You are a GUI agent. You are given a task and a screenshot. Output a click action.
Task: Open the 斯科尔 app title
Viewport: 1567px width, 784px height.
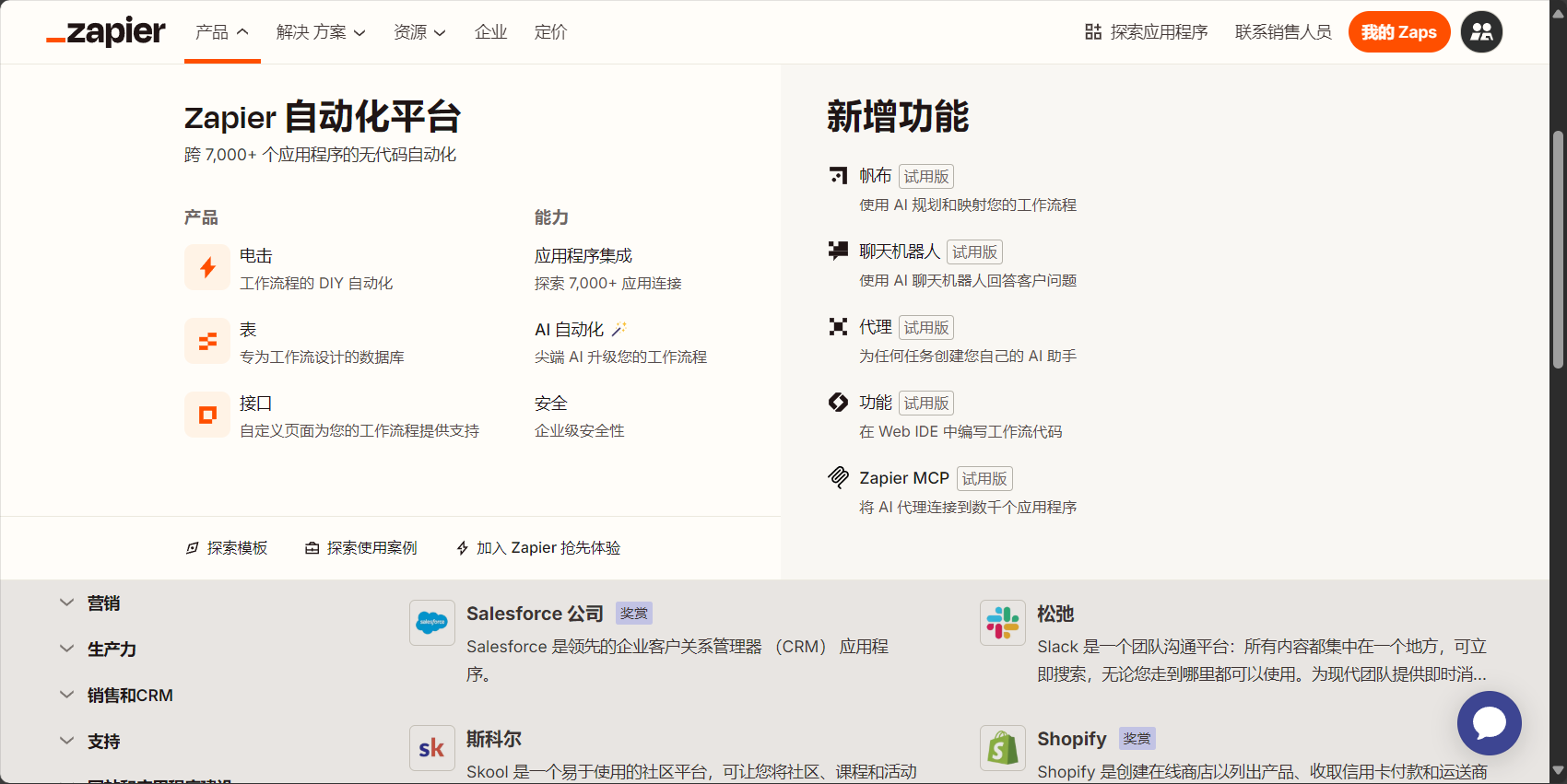(x=494, y=739)
